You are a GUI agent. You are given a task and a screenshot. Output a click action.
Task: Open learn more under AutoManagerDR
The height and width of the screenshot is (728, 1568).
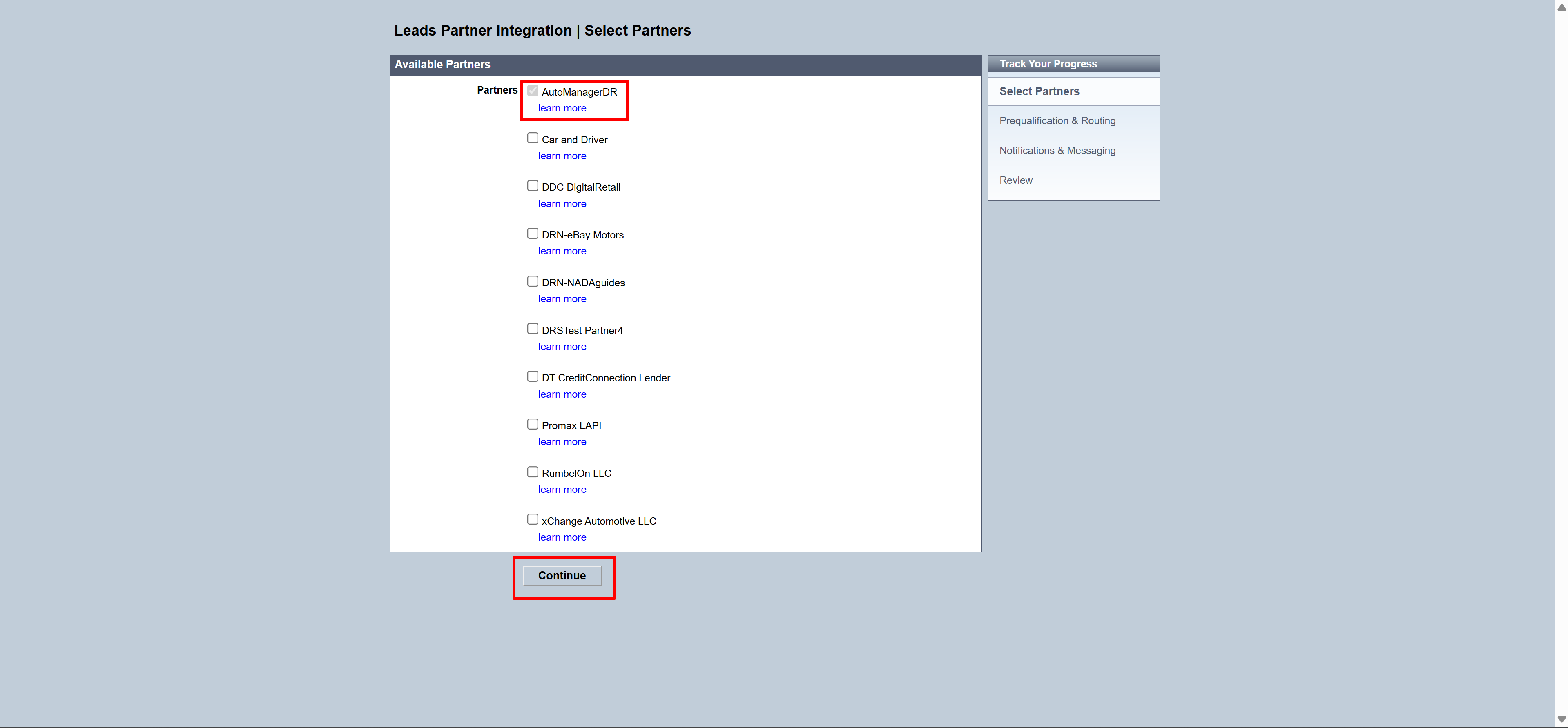tap(562, 108)
